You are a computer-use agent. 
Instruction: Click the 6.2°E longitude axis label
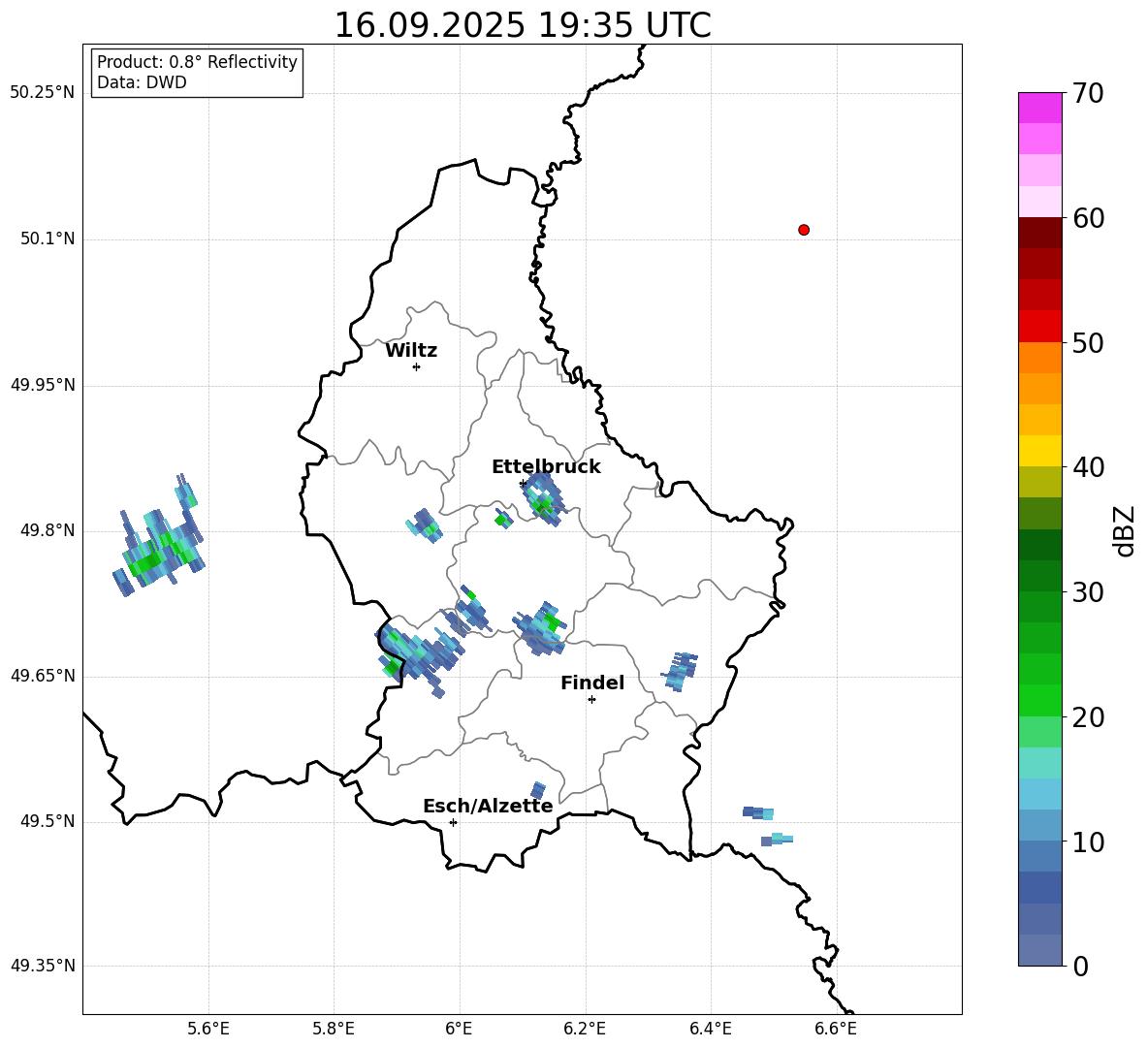(x=585, y=1029)
